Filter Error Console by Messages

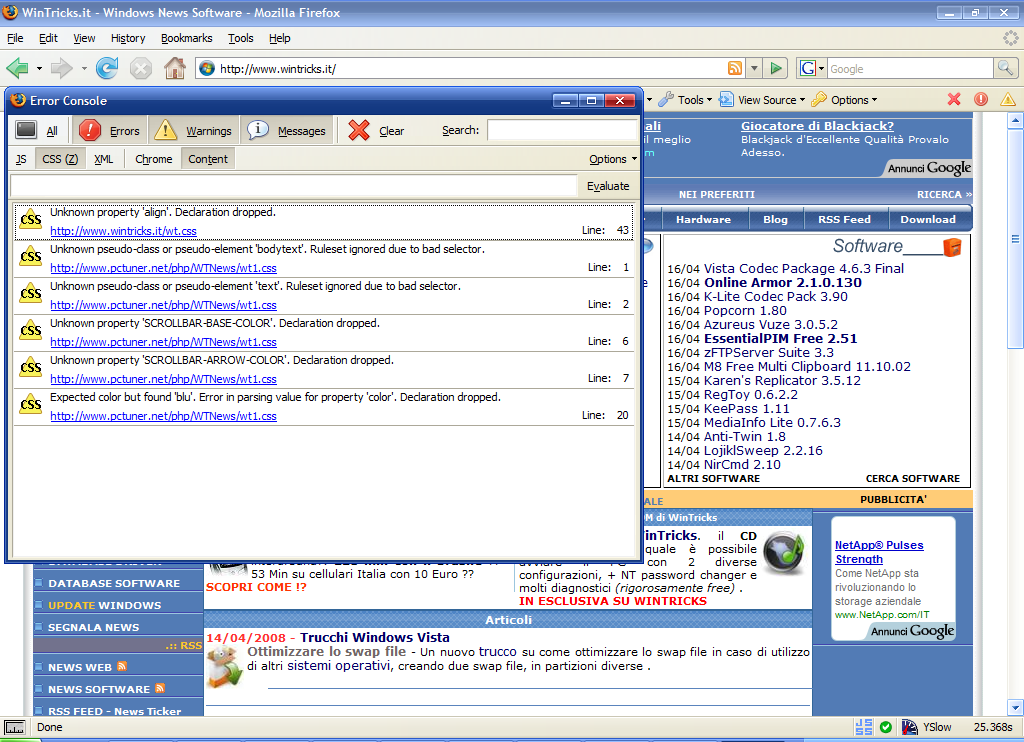click(x=287, y=131)
